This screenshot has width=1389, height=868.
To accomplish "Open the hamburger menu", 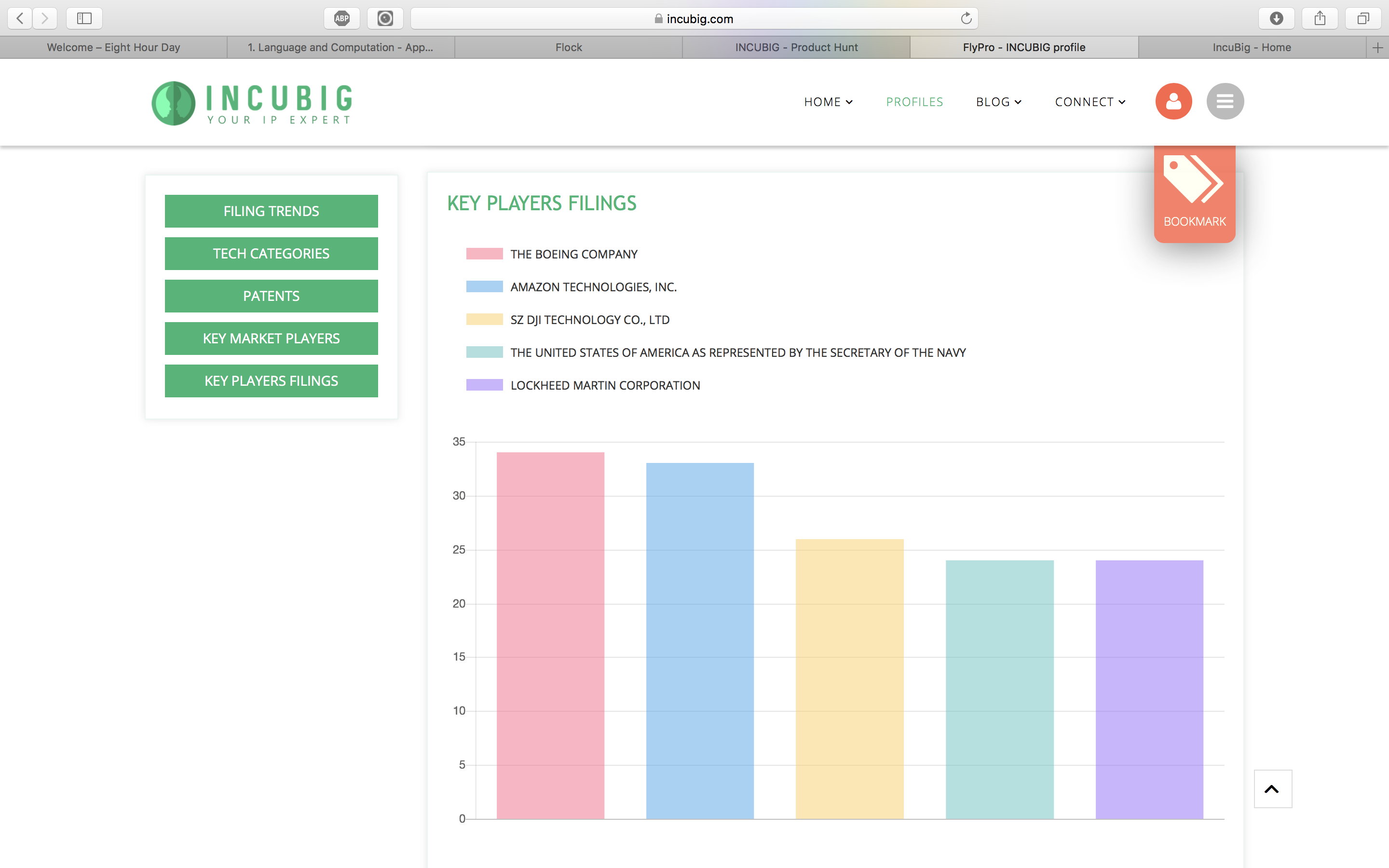I will coord(1225,101).
